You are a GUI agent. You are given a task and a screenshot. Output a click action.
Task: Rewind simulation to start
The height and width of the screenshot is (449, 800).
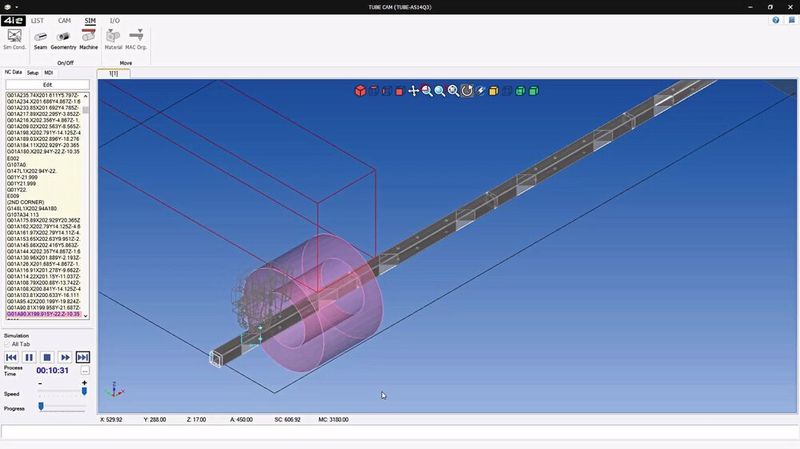tap(11, 357)
